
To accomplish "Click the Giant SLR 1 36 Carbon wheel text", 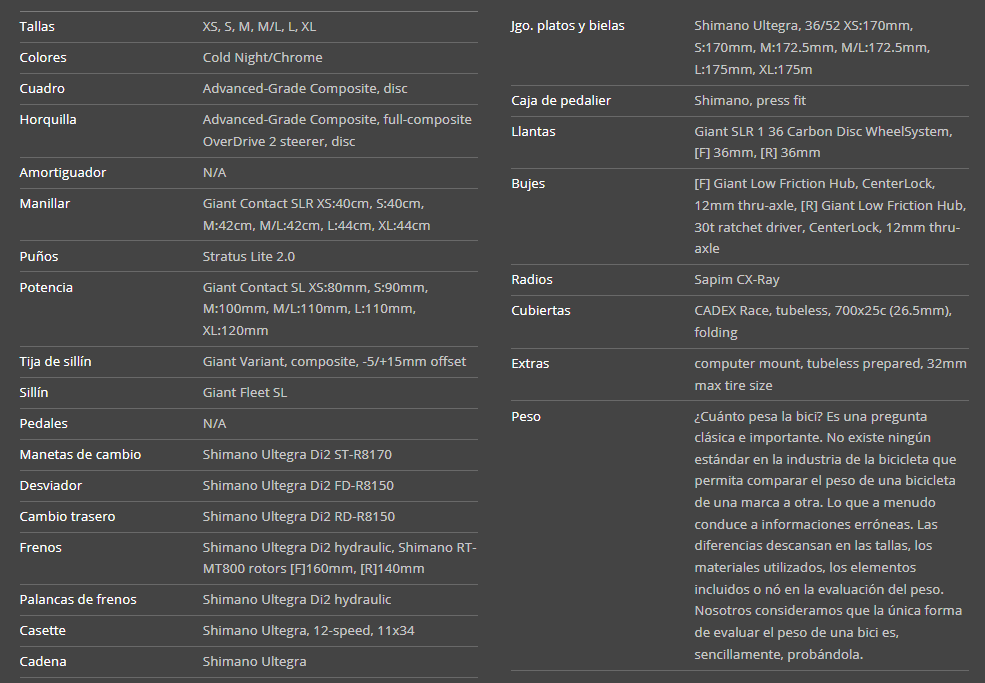I will (822, 141).
